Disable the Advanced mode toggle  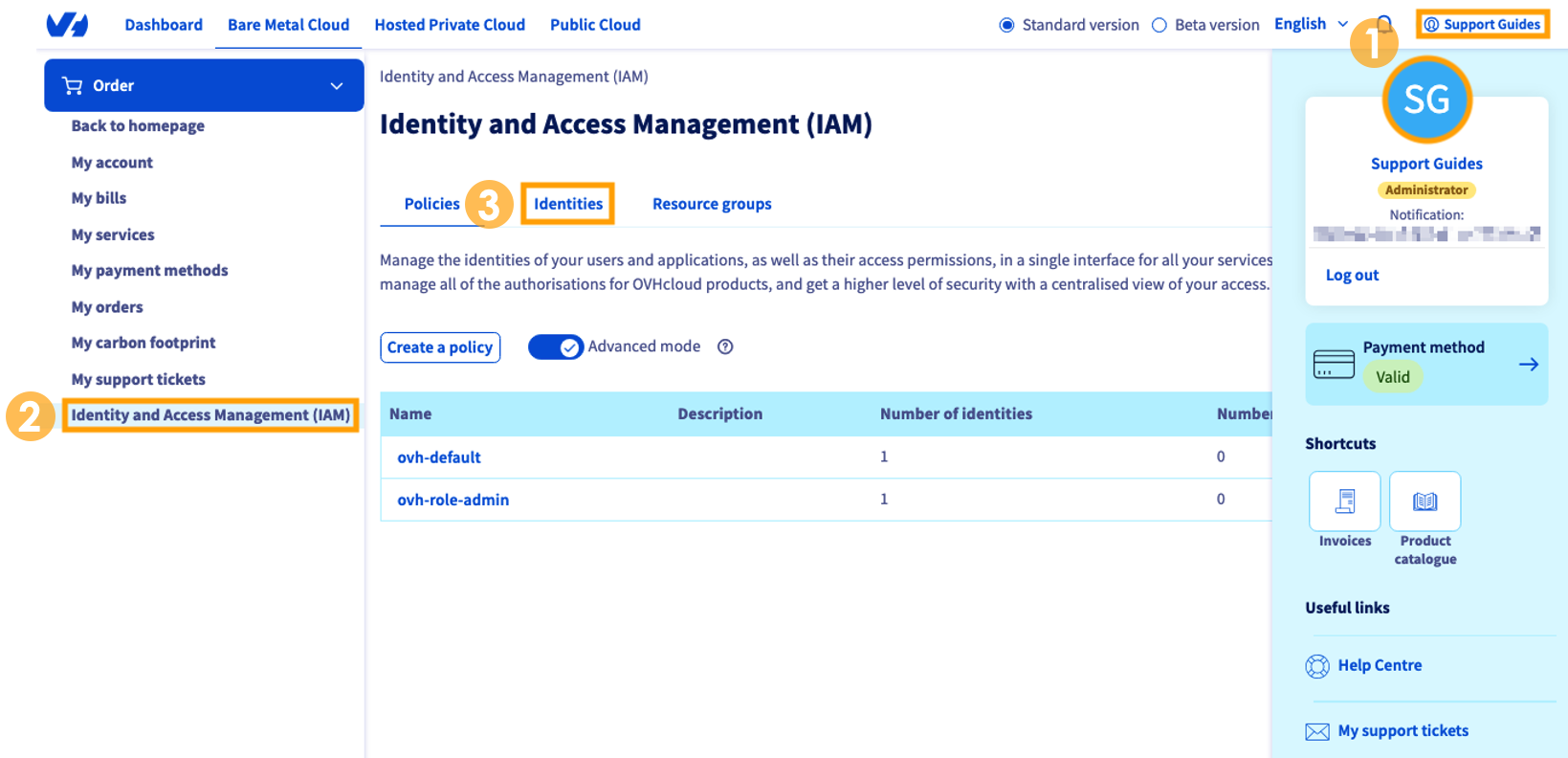coord(556,346)
